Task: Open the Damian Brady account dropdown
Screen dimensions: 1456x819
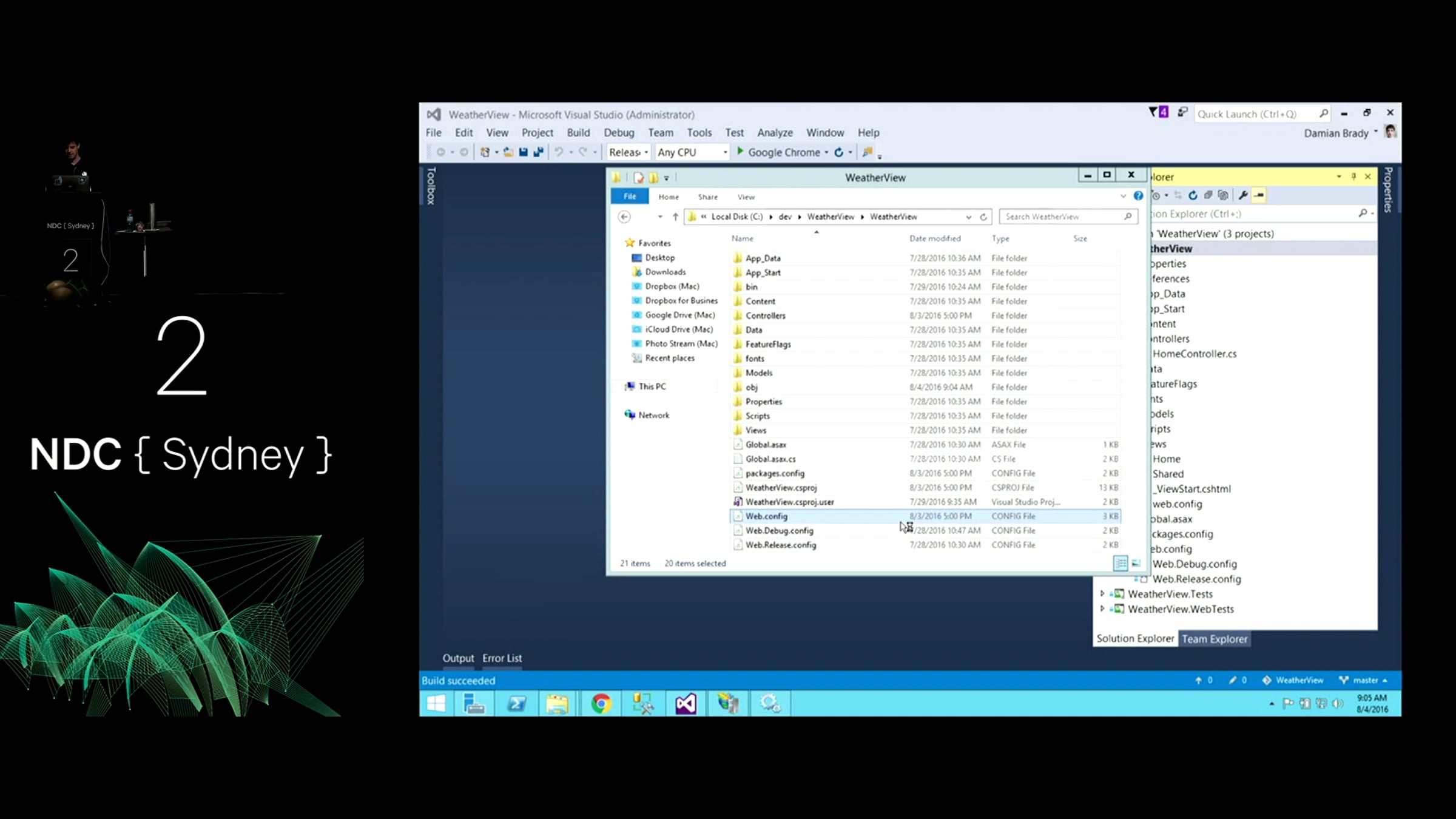Action: click(x=1341, y=133)
